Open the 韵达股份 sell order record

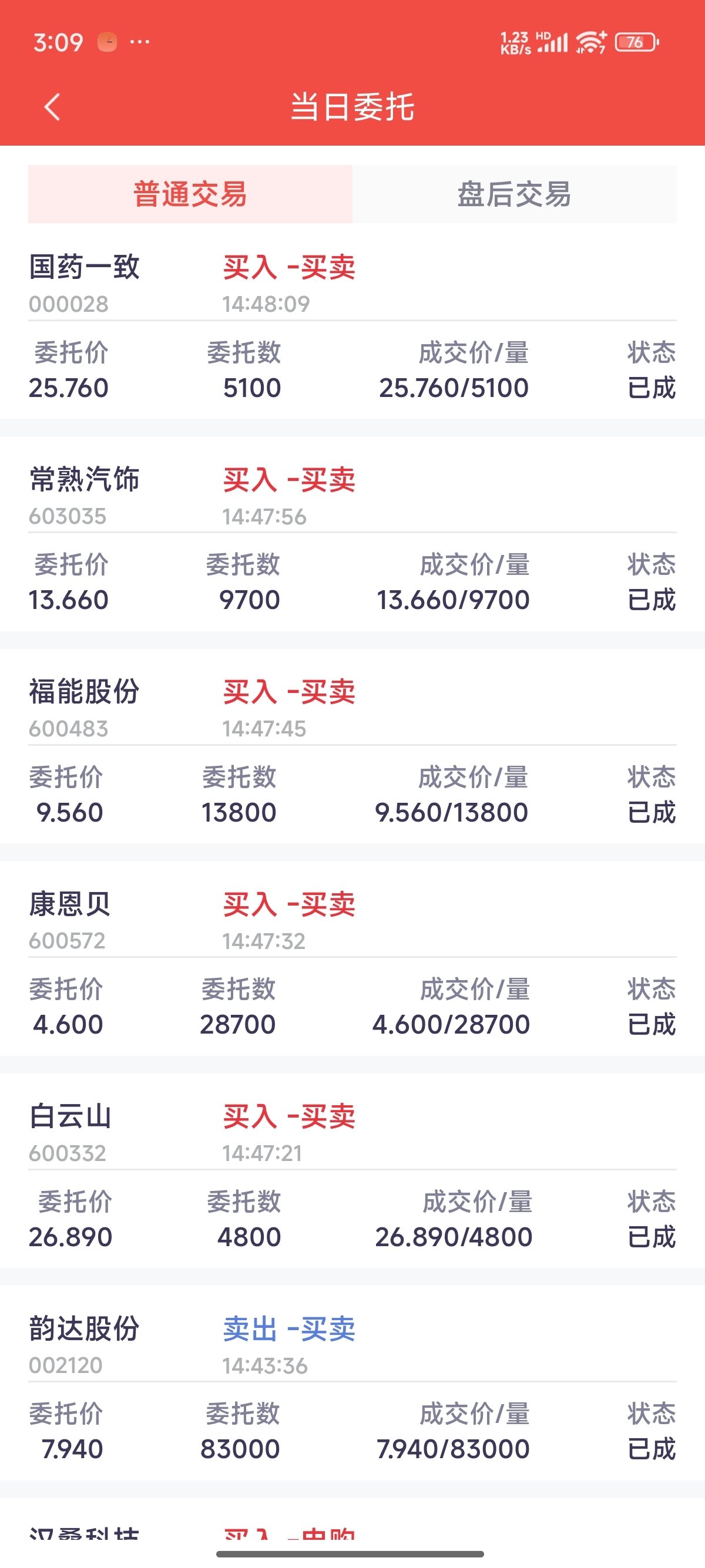[352, 1389]
